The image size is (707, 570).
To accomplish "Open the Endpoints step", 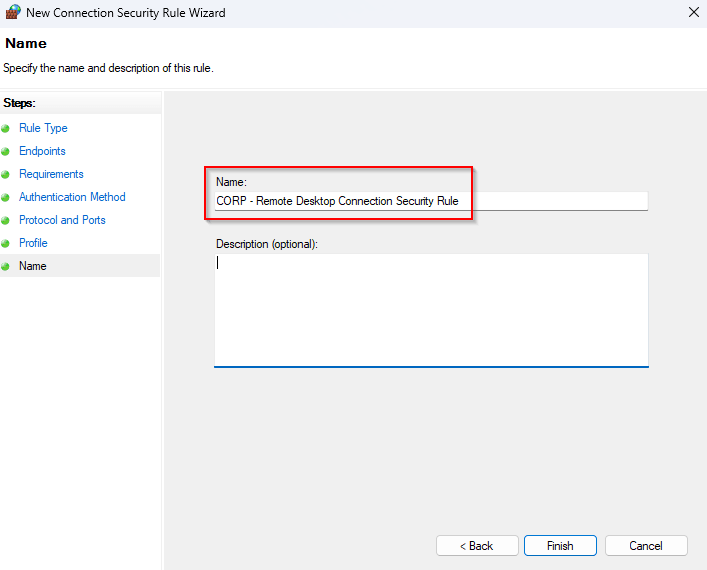I will [x=42, y=151].
